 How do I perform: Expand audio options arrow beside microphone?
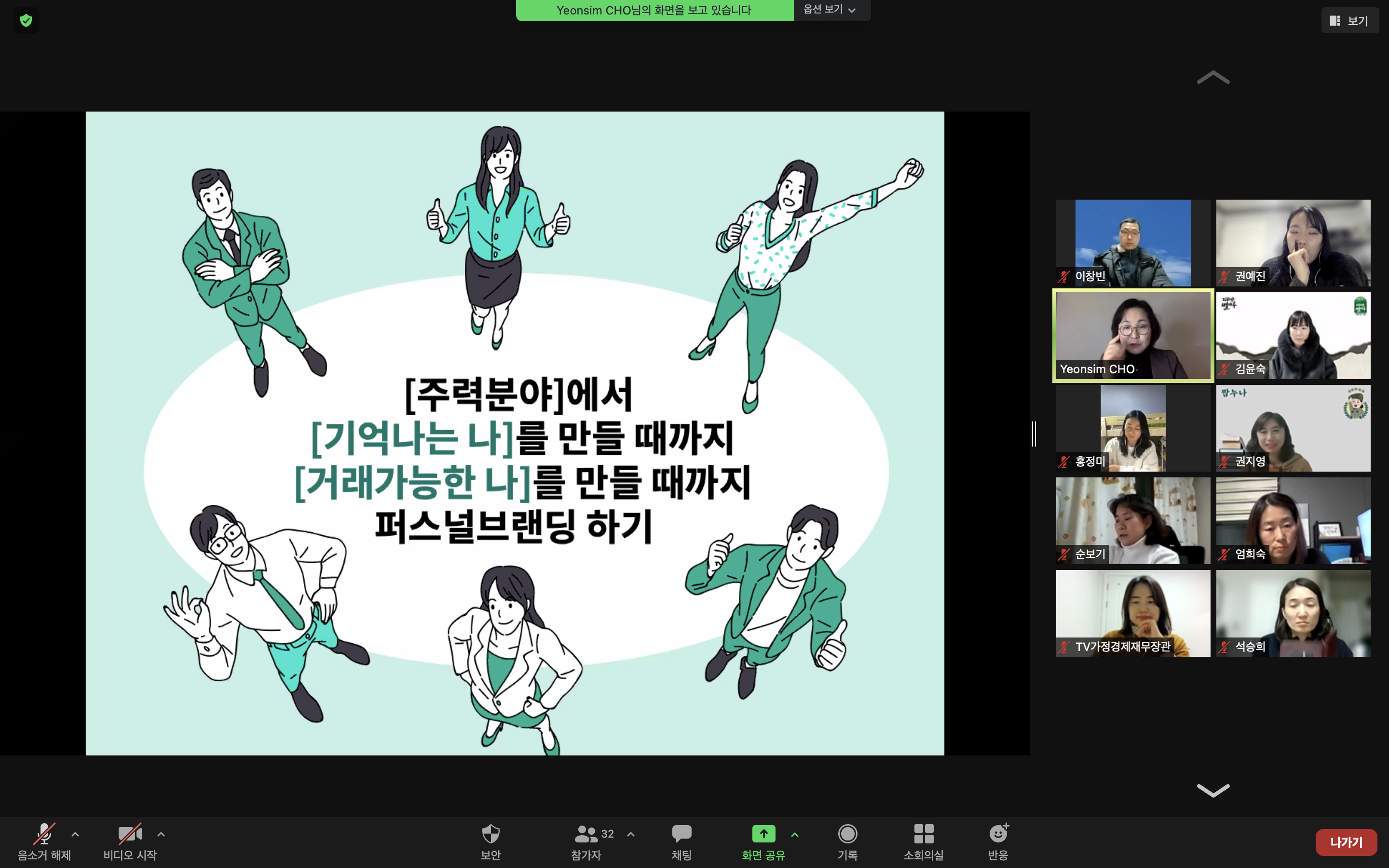point(75,834)
